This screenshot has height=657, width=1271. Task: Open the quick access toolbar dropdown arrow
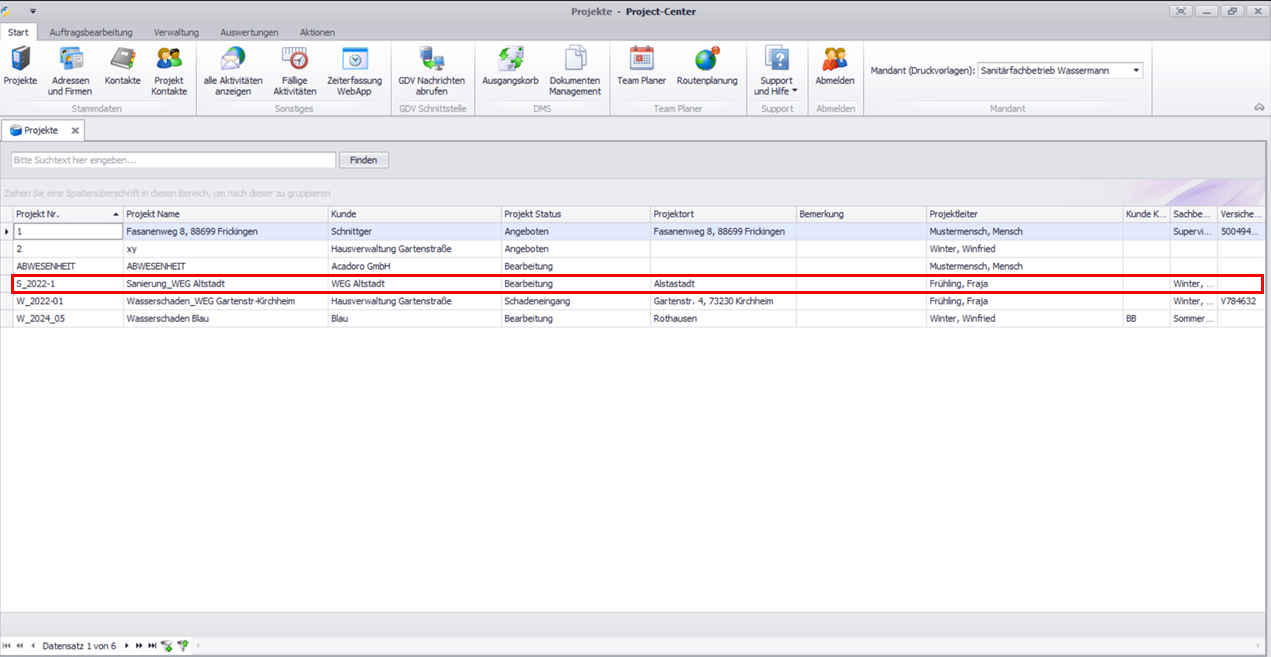pos(32,11)
